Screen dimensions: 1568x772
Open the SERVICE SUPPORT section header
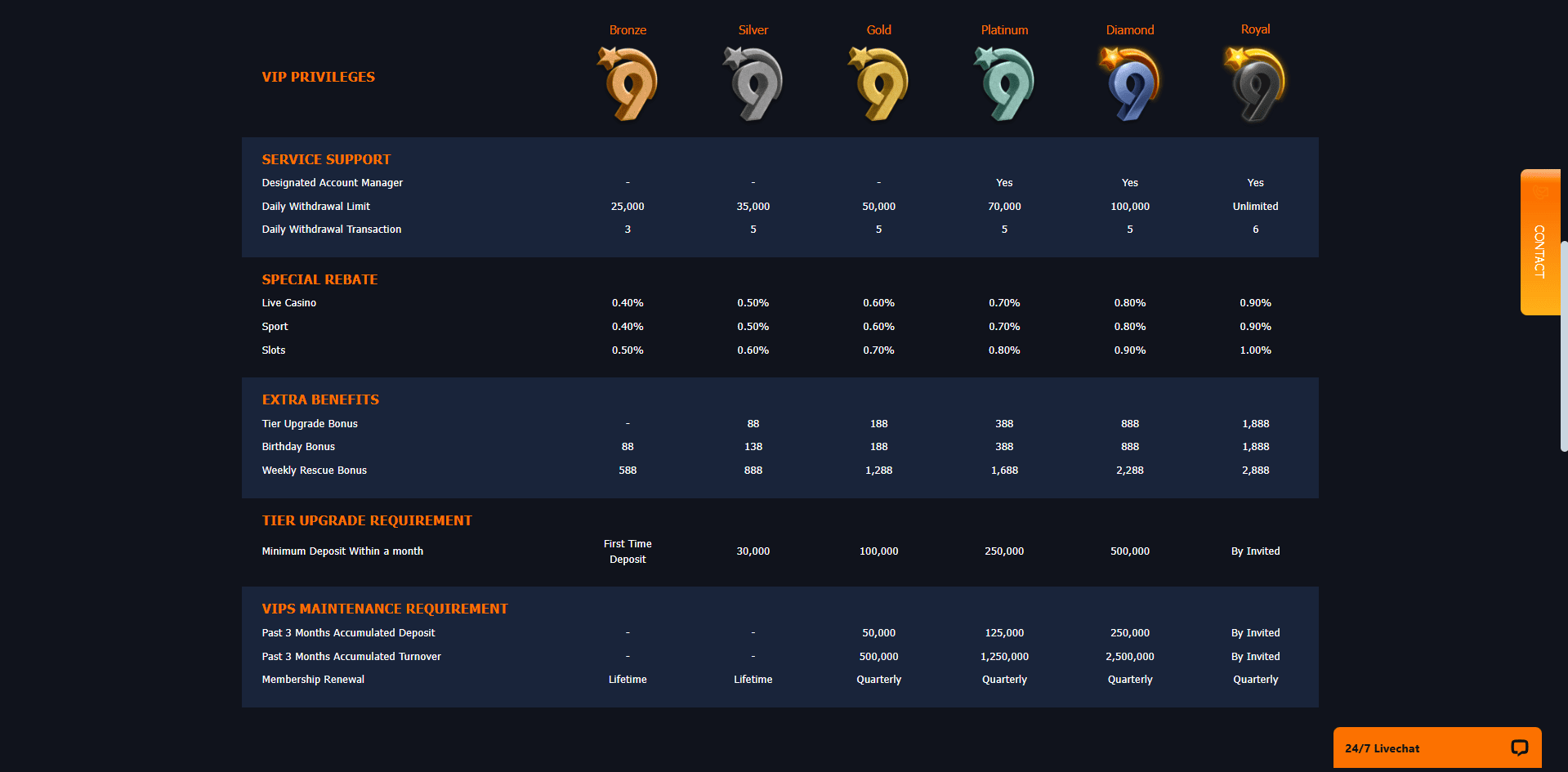[326, 159]
